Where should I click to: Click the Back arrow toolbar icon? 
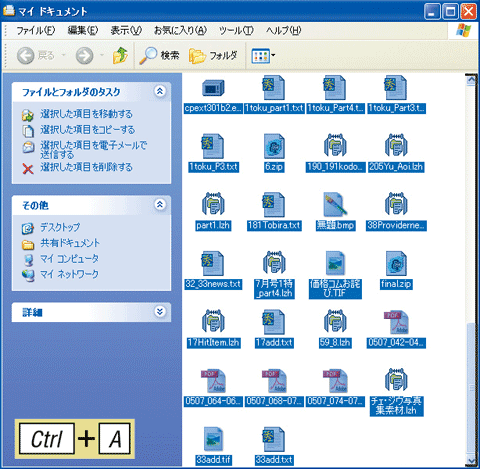point(26,55)
